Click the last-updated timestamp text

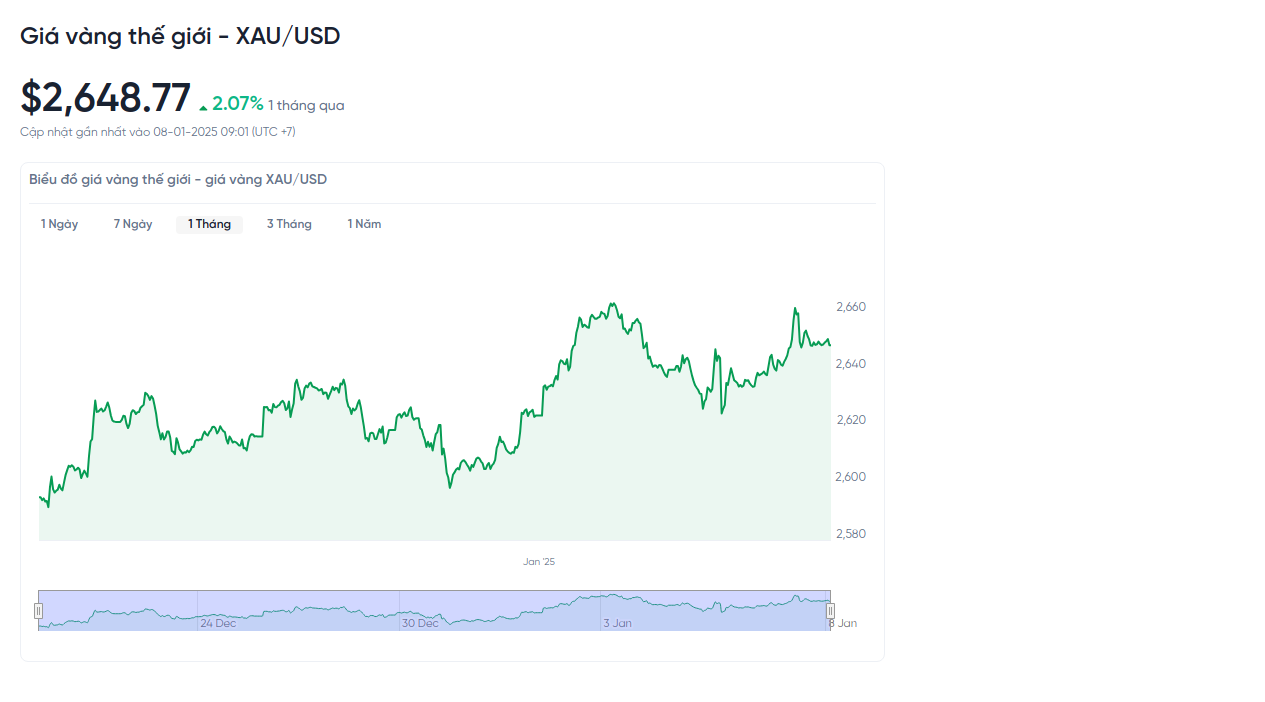(x=158, y=132)
